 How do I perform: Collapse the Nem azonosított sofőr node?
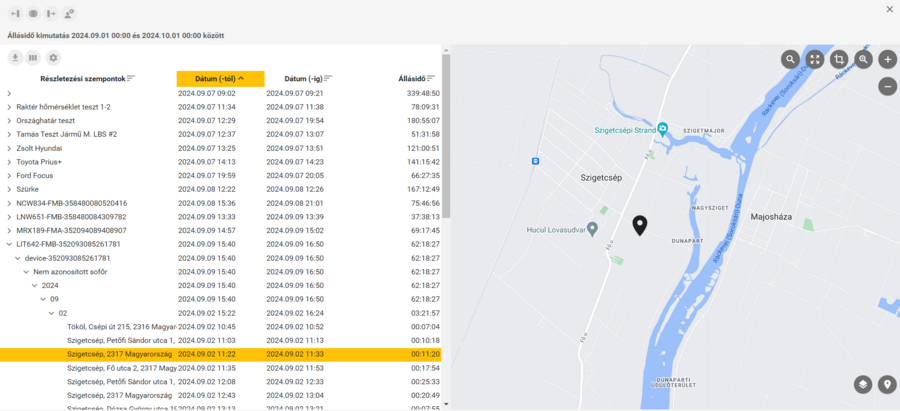click(26, 272)
